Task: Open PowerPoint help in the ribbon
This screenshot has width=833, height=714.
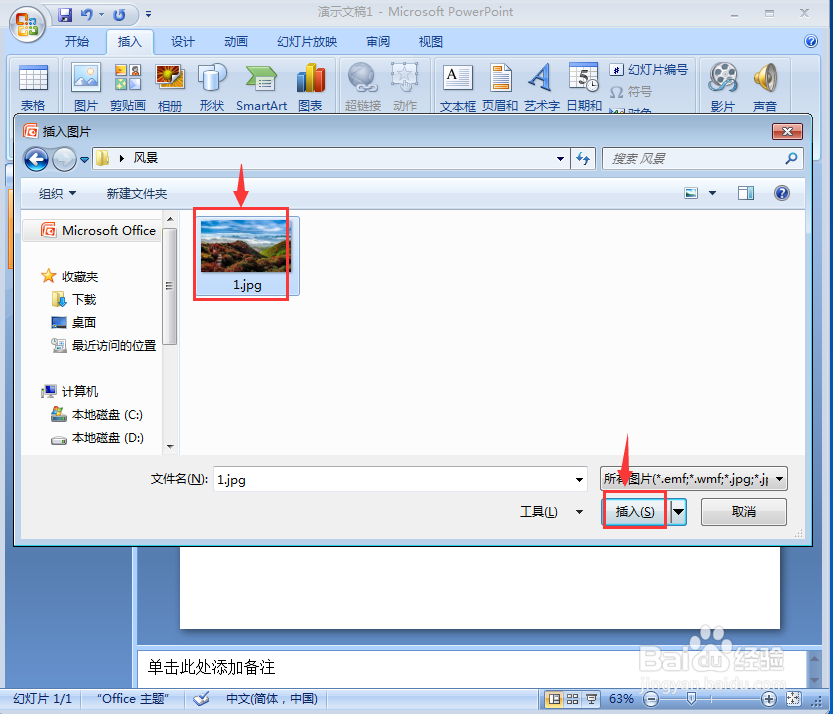Action: coord(811,41)
